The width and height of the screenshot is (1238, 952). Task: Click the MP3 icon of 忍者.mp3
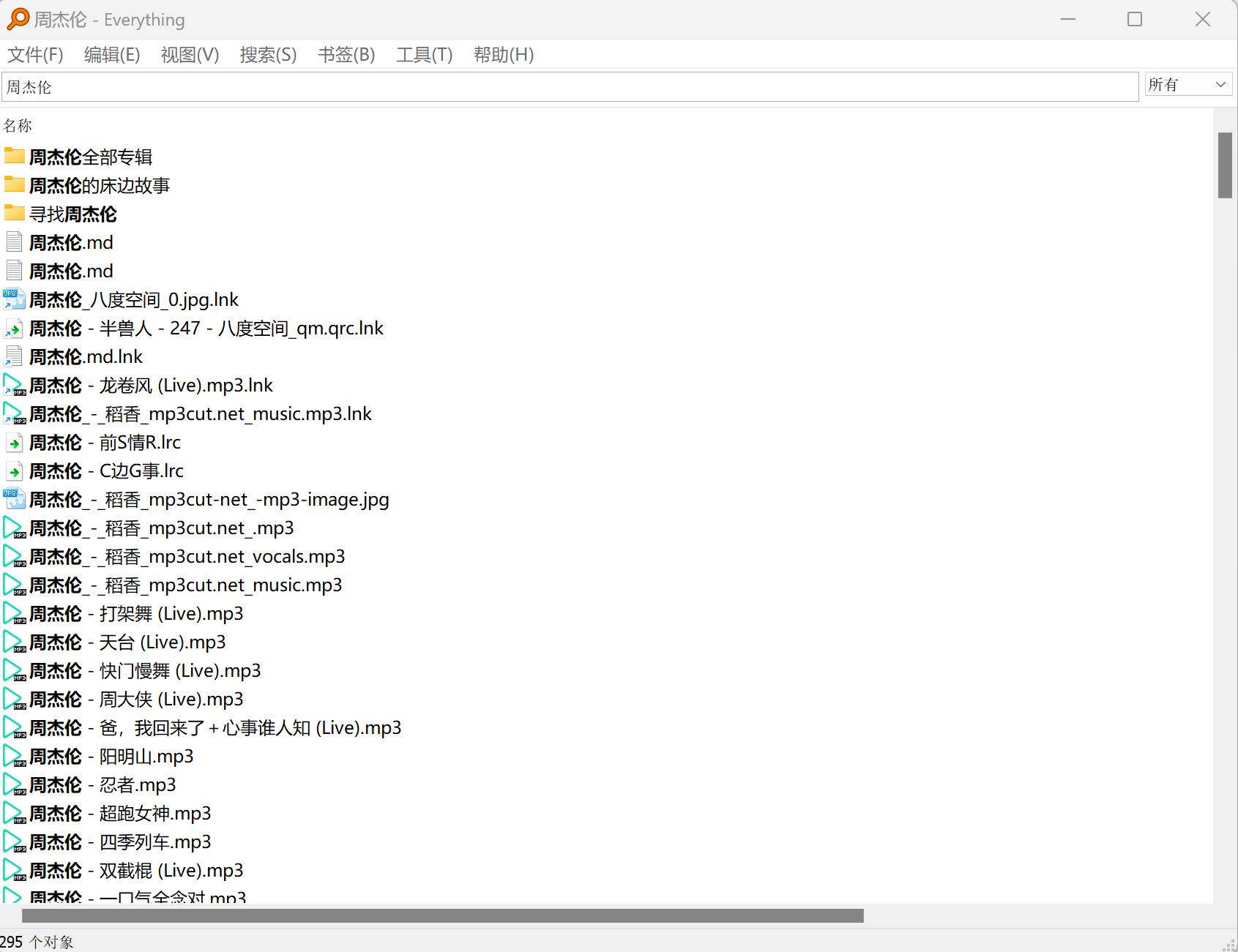coord(14,784)
